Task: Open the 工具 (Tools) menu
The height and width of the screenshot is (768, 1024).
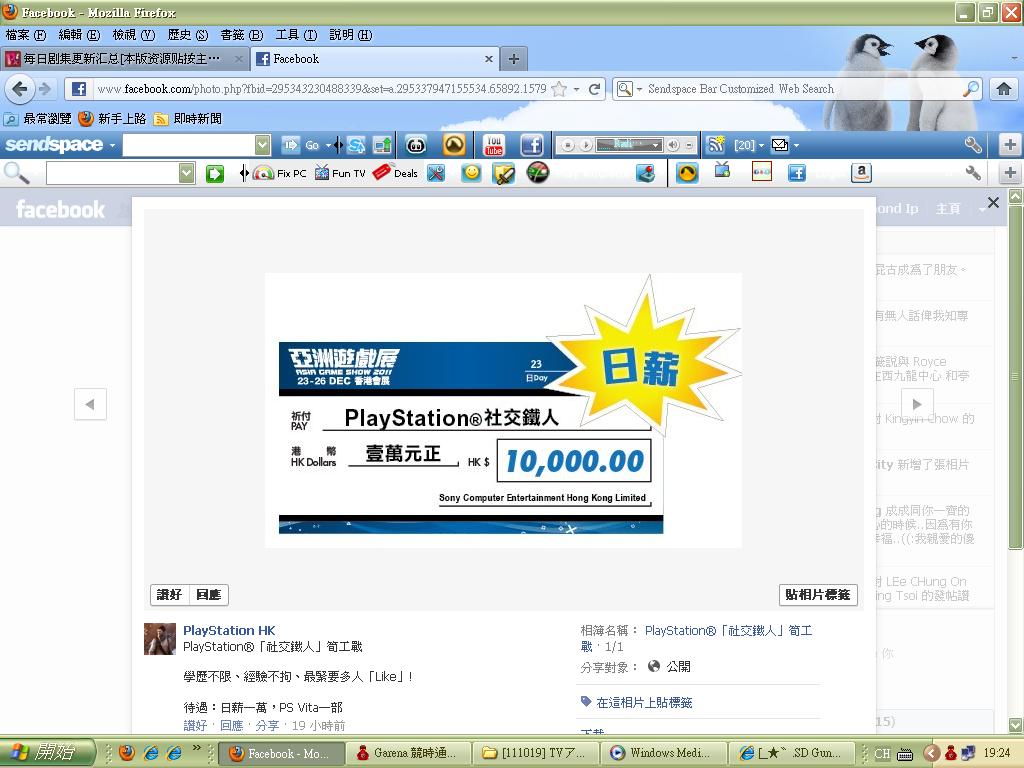Action: coord(296,35)
